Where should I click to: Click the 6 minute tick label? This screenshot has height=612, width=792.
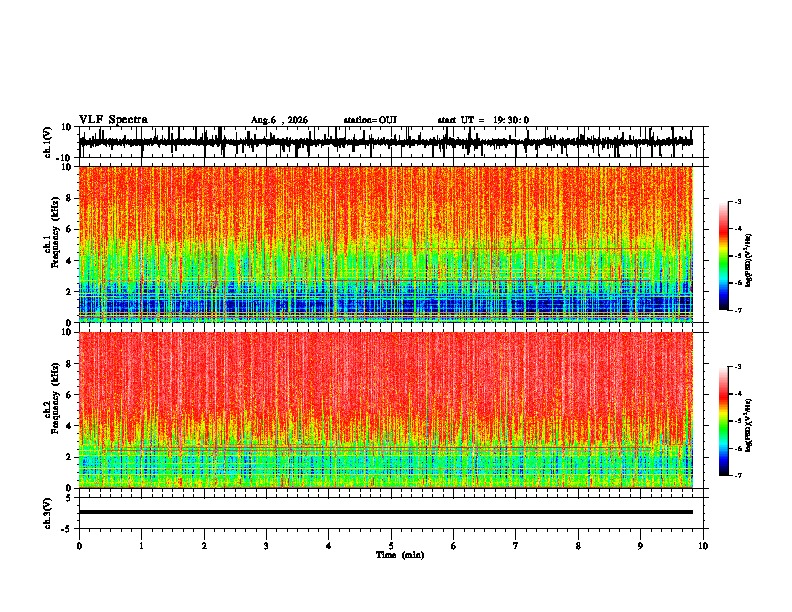click(x=454, y=546)
